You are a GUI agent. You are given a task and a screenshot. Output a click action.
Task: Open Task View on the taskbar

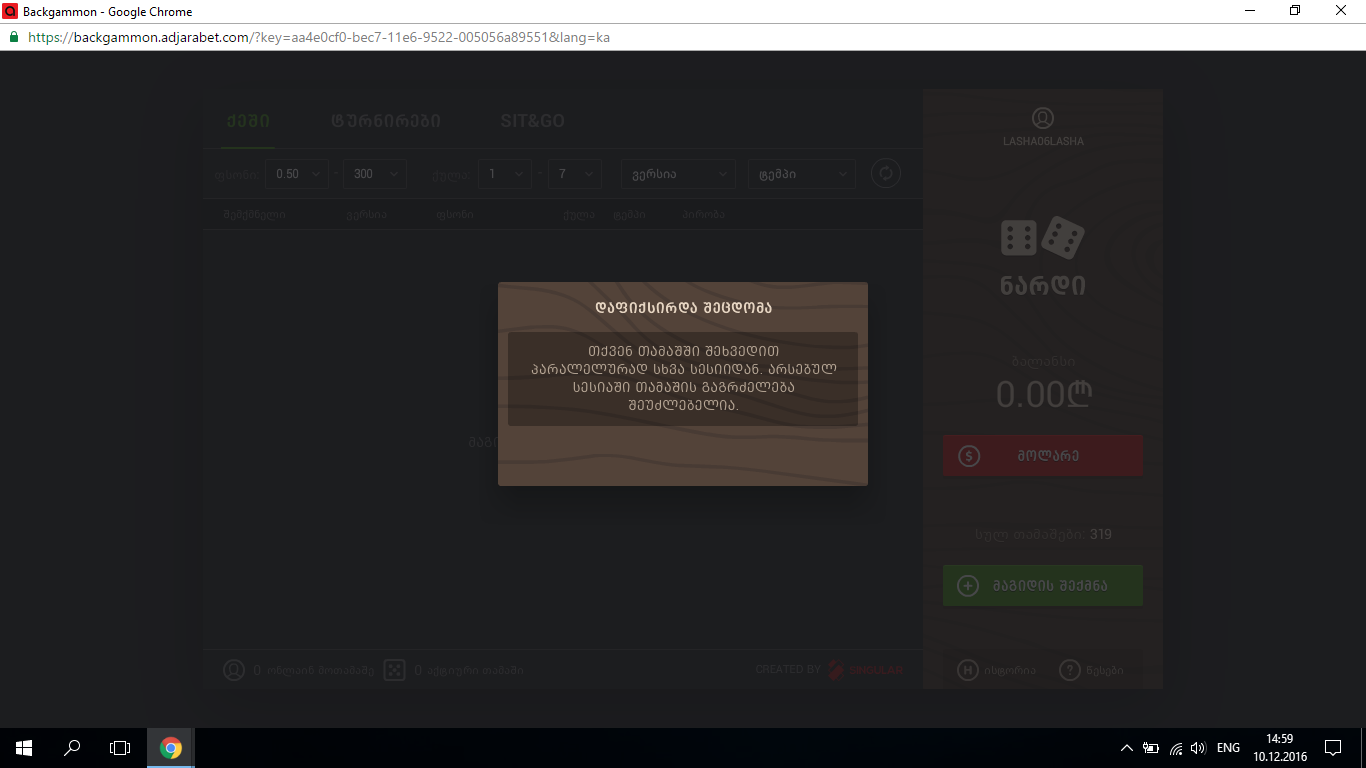click(x=120, y=748)
